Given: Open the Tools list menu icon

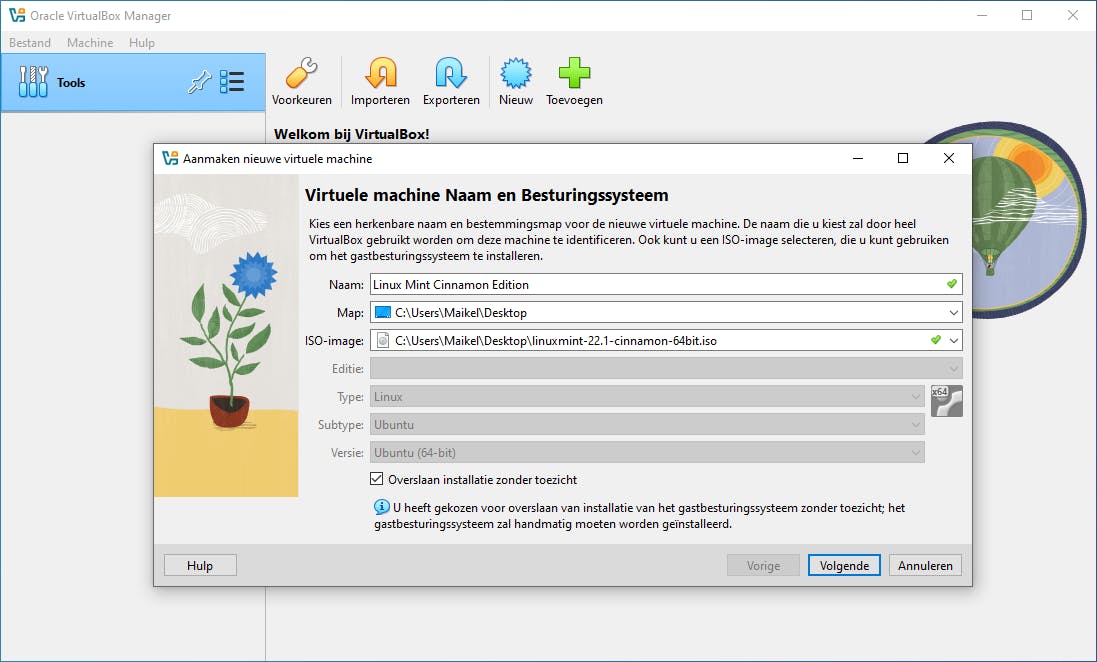Looking at the screenshot, I should (x=232, y=82).
